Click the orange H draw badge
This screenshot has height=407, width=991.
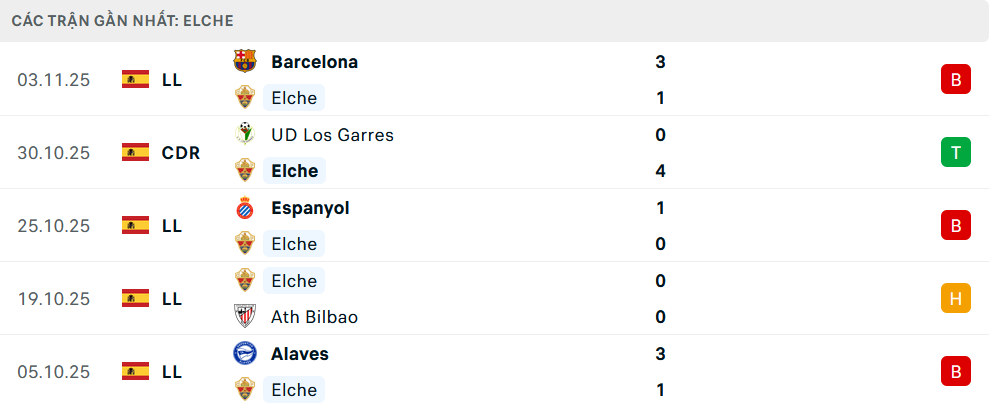coord(955,298)
